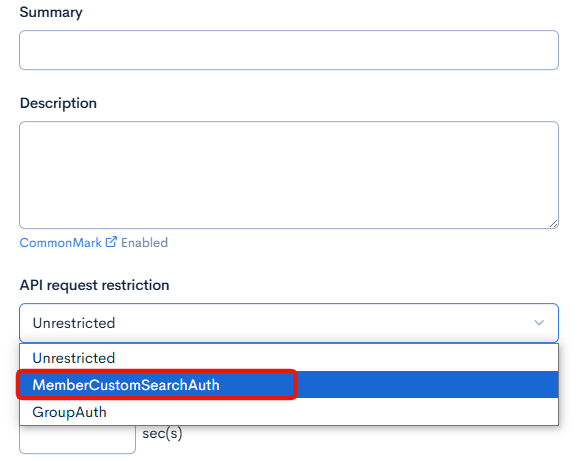Click inside the Description text area
This screenshot has width=583, height=461.
[x=289, y=175]
